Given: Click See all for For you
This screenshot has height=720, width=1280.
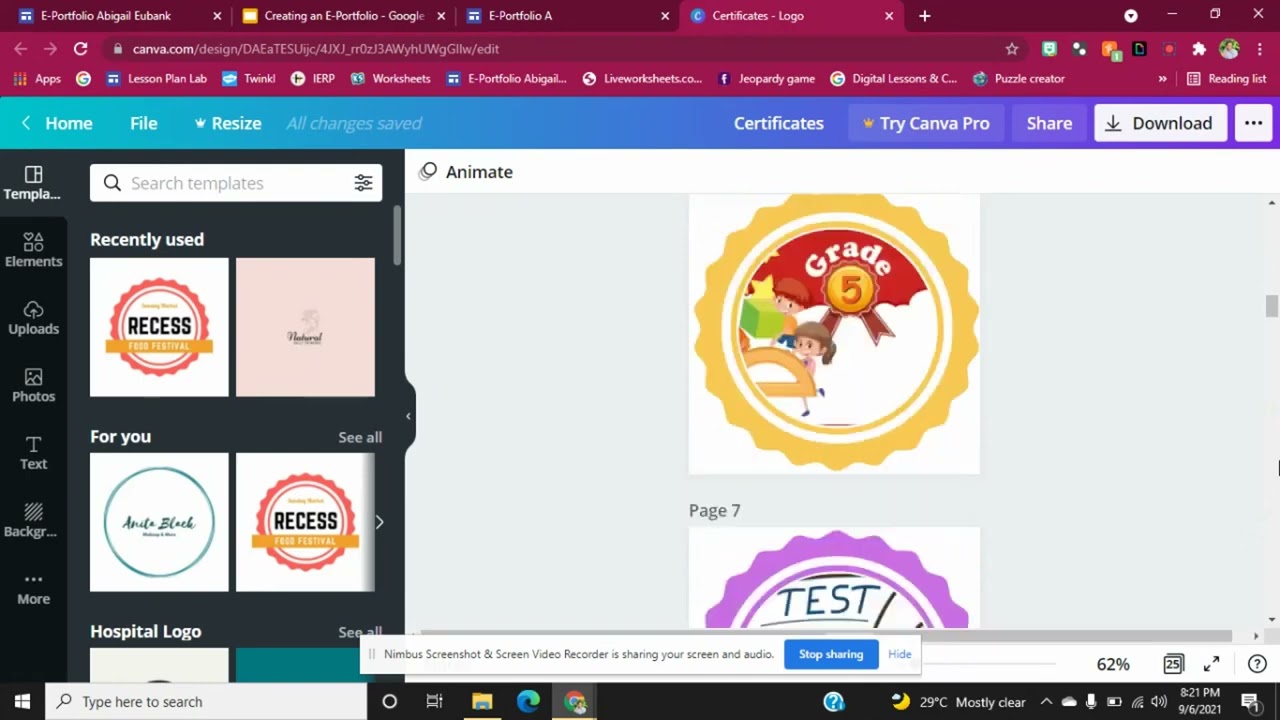Looking at the screenshot, I should tap(360, 437).
